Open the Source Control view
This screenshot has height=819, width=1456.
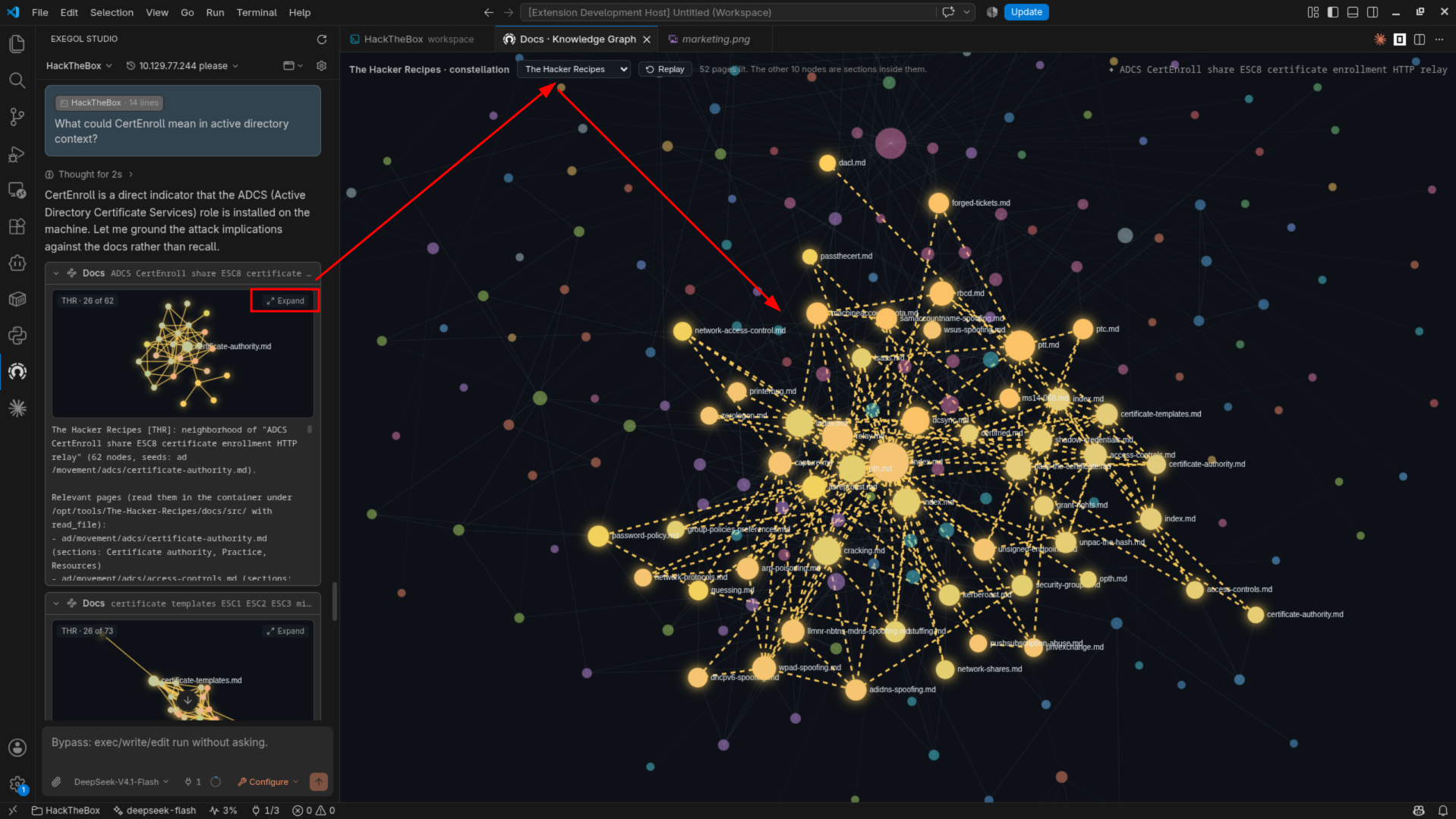pos(17,117)
